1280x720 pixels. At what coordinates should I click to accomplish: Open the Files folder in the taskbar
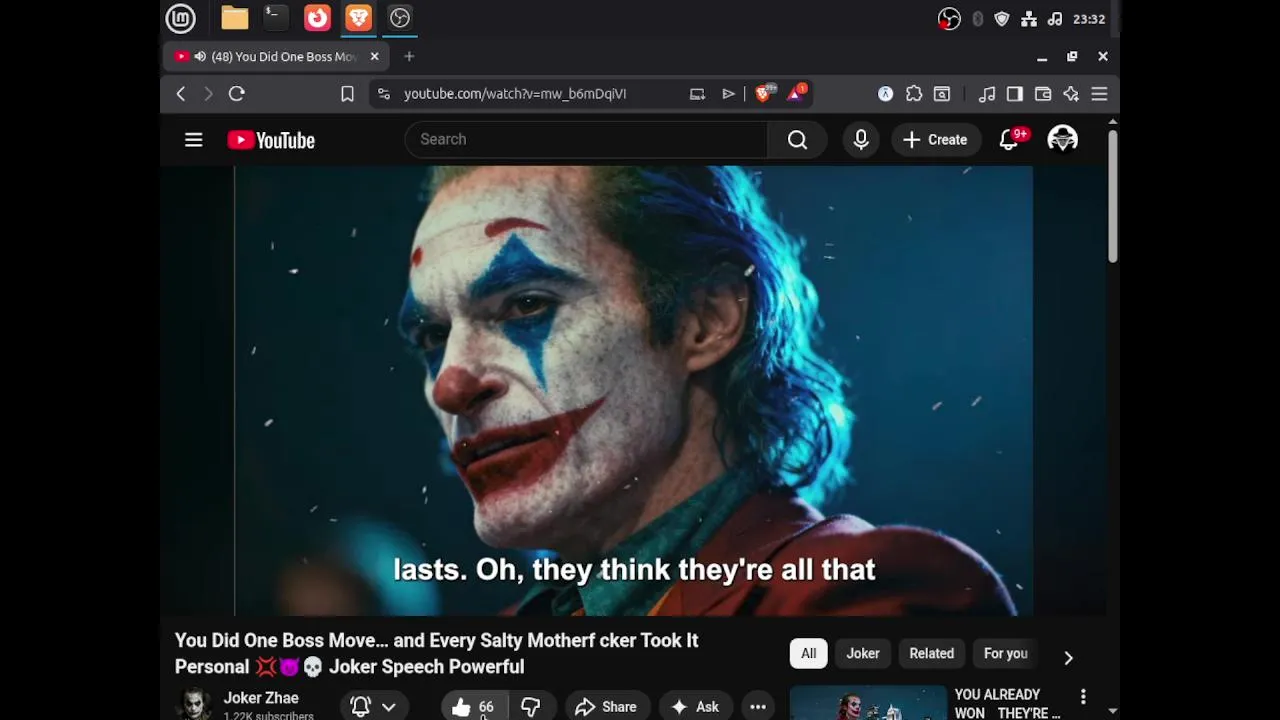click(235, 18)
